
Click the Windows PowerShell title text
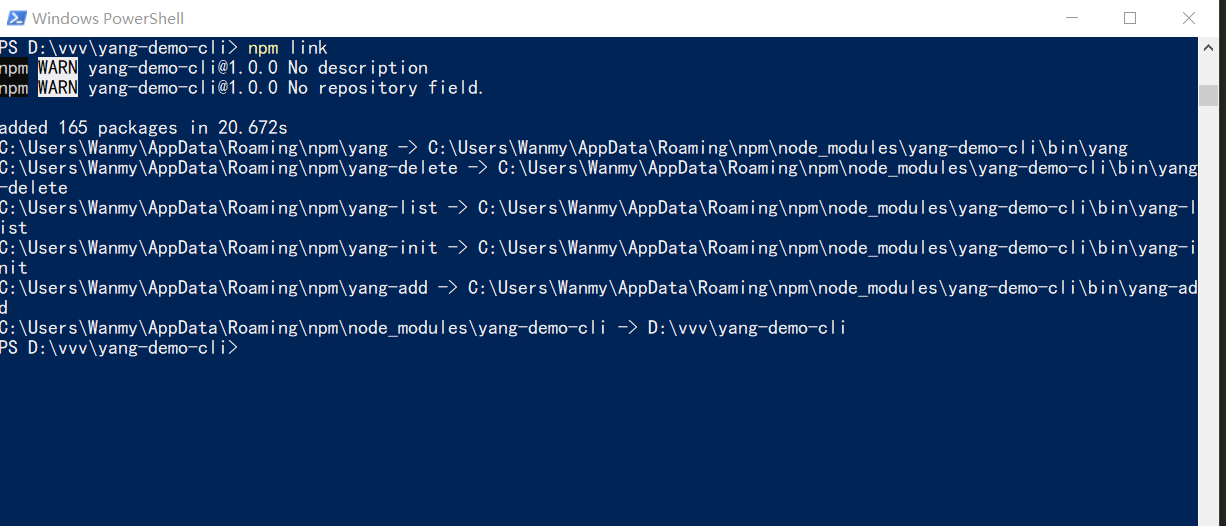[108, 18]
